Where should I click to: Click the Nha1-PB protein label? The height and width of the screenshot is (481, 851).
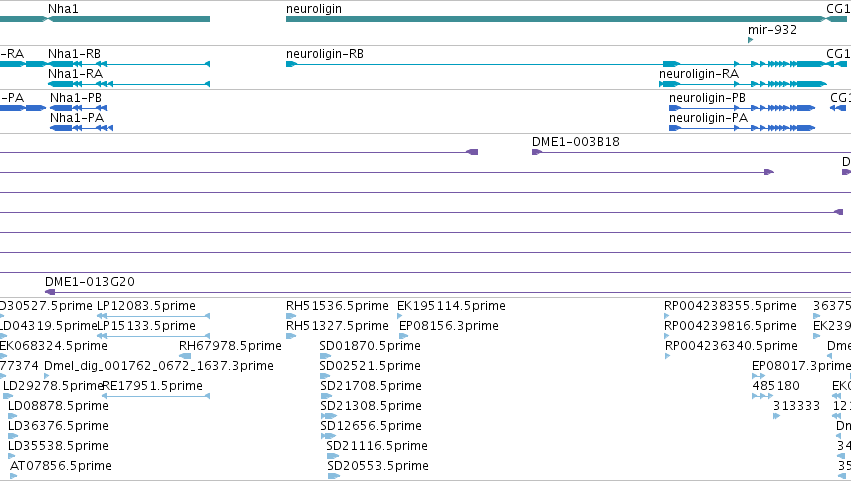pos(76,98)
